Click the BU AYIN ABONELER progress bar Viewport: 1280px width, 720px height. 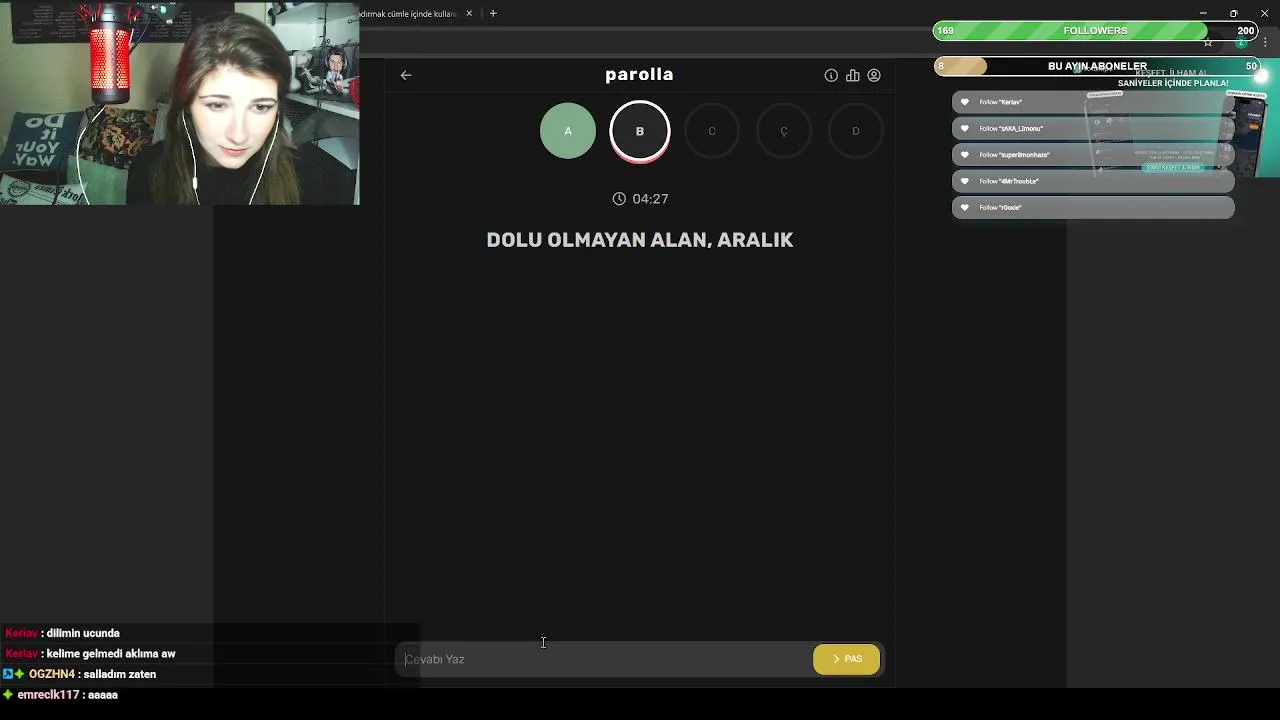click(1097, 66)
